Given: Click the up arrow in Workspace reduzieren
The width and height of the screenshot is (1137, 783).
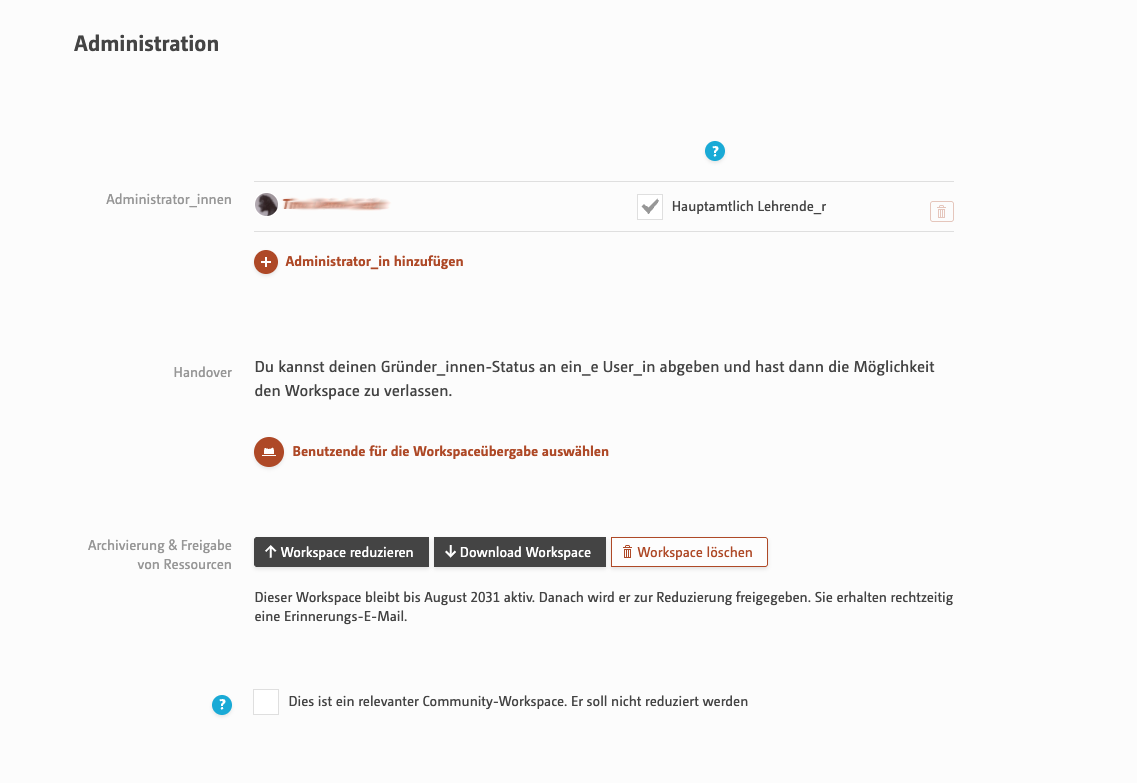Looking at the screenshot, I should click(x=270, y=552).
